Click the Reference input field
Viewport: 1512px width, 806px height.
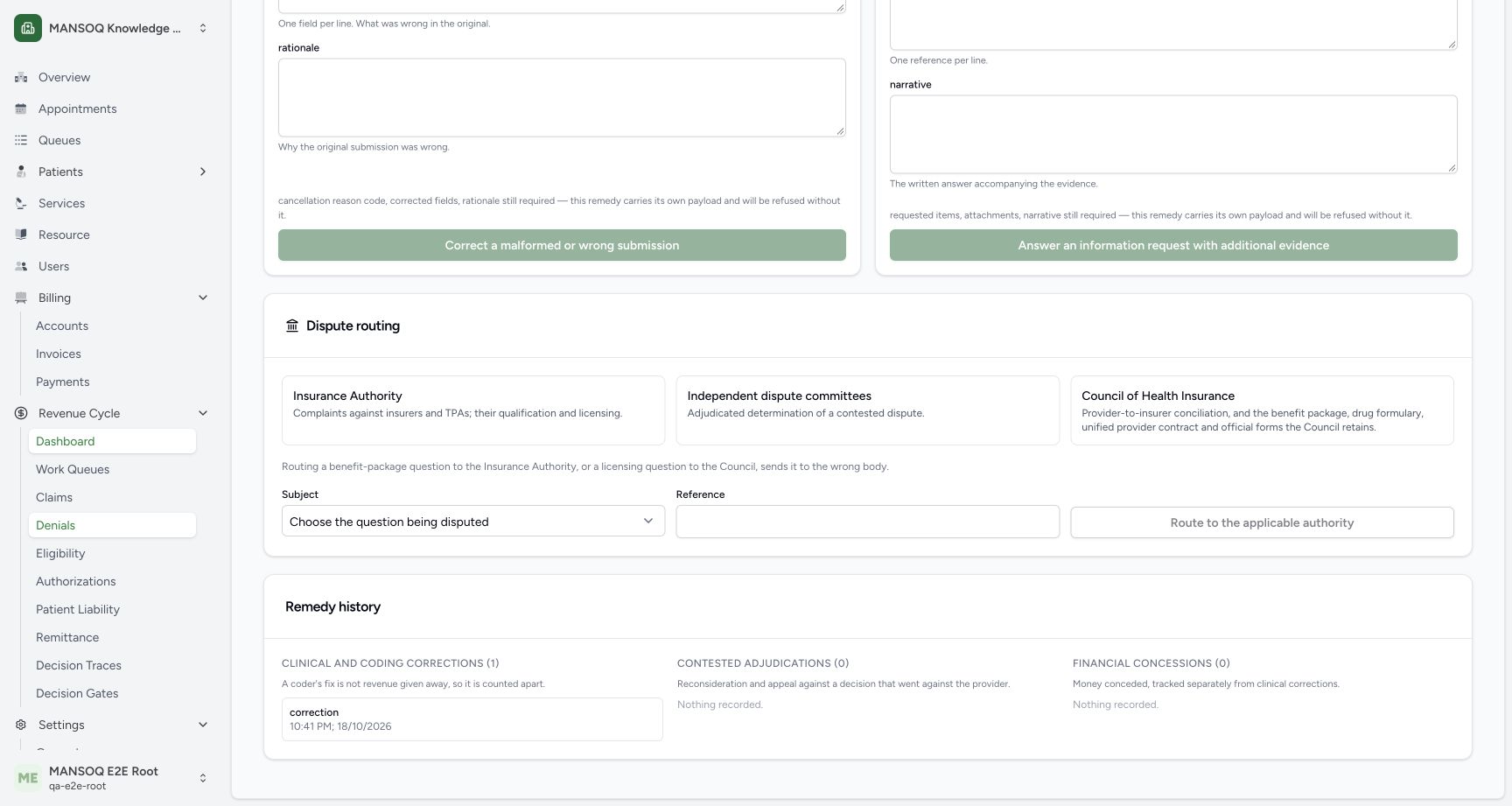[868, 522]
